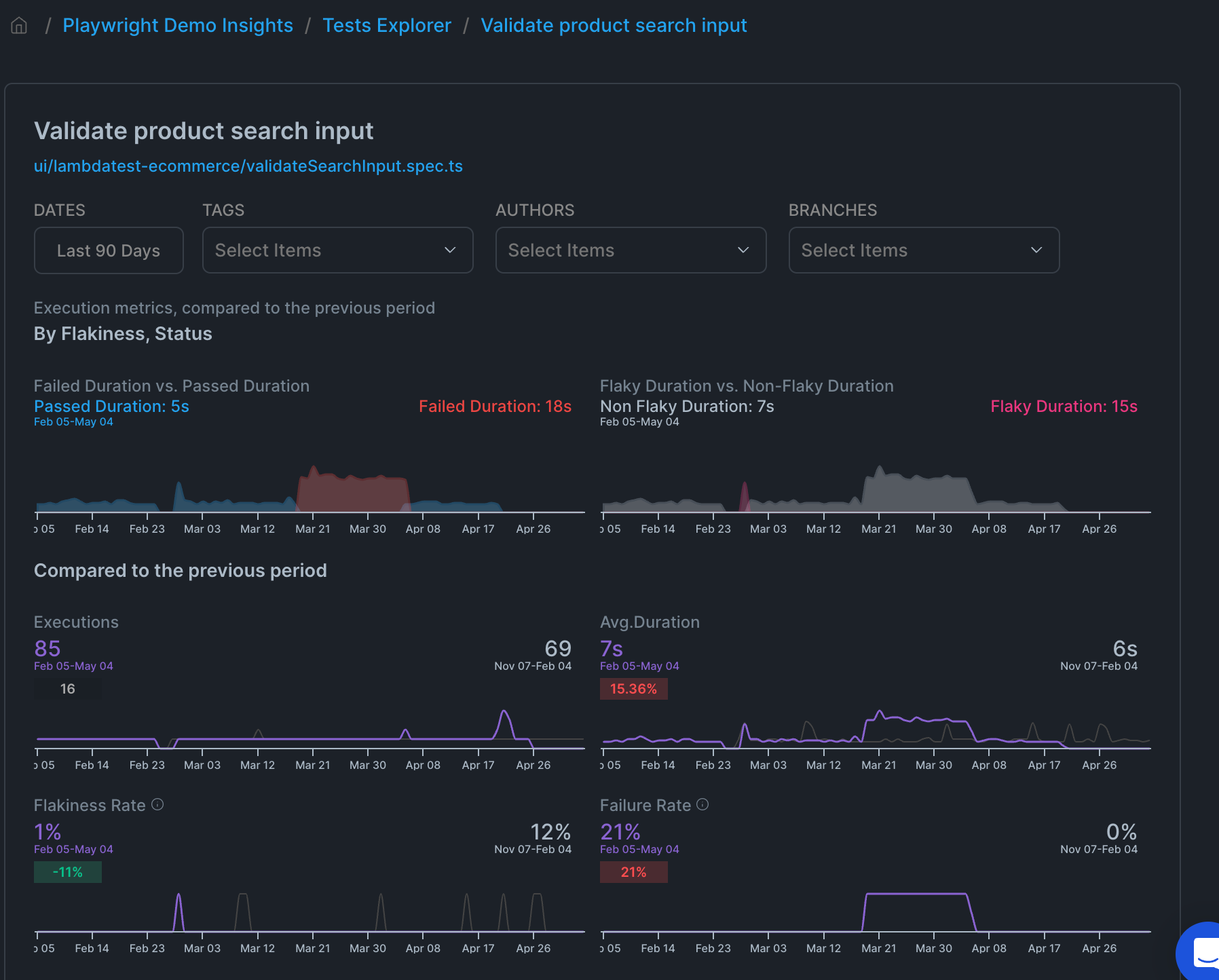Click the 15.36% Avg.Duration change badge
Image resolution: width=1219 pixels, height=980 pixels.
[x=634, y=689]
